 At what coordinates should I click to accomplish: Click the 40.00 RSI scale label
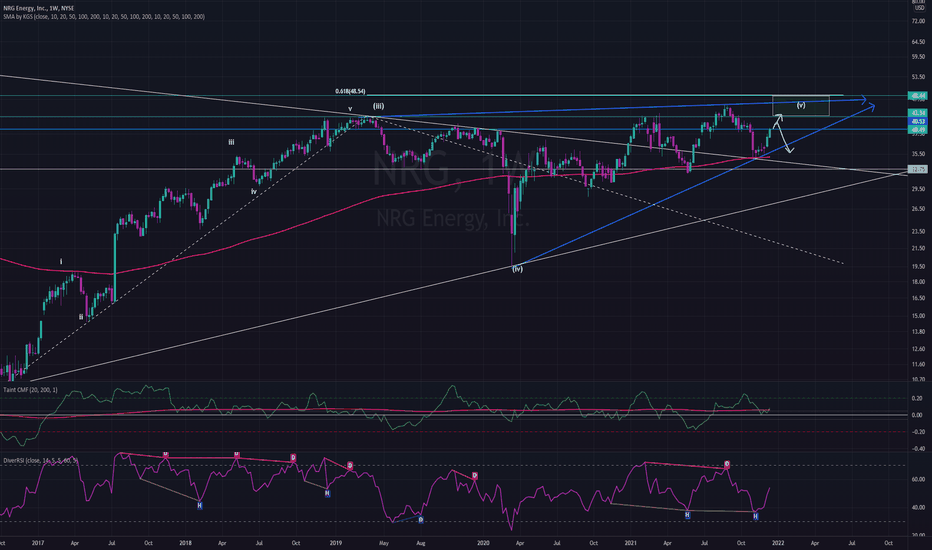coord(918,508)
